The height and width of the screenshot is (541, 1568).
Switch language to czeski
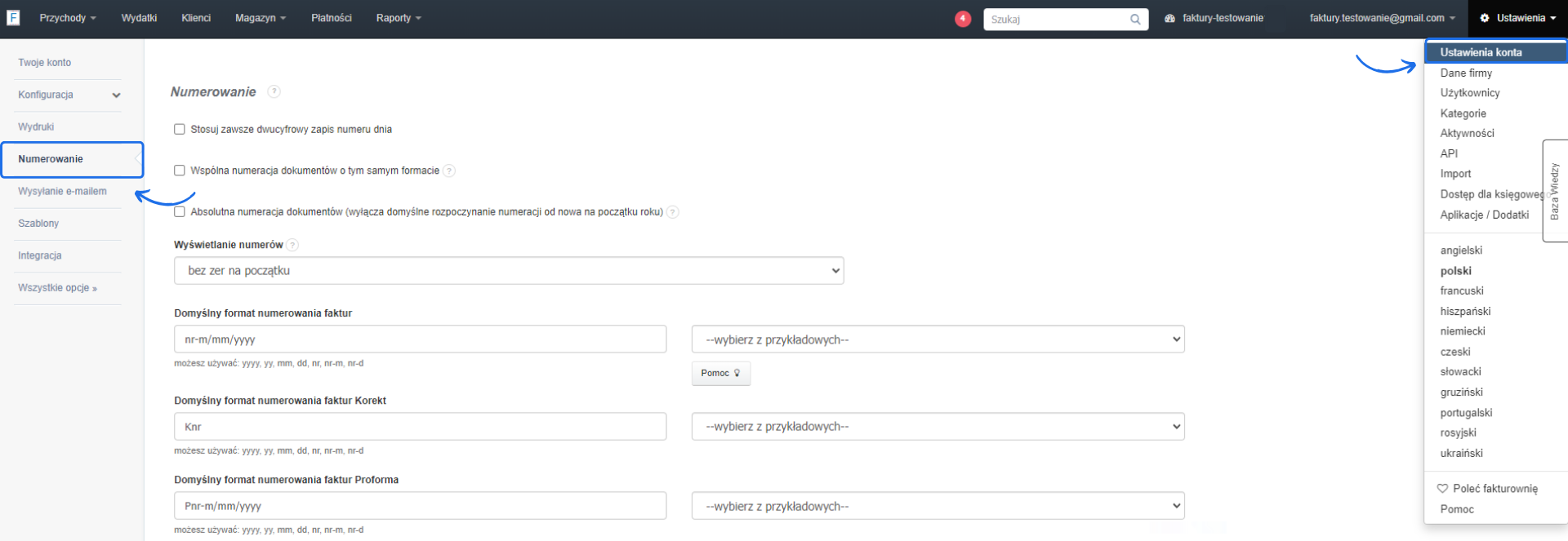[x=1455, y=352]
